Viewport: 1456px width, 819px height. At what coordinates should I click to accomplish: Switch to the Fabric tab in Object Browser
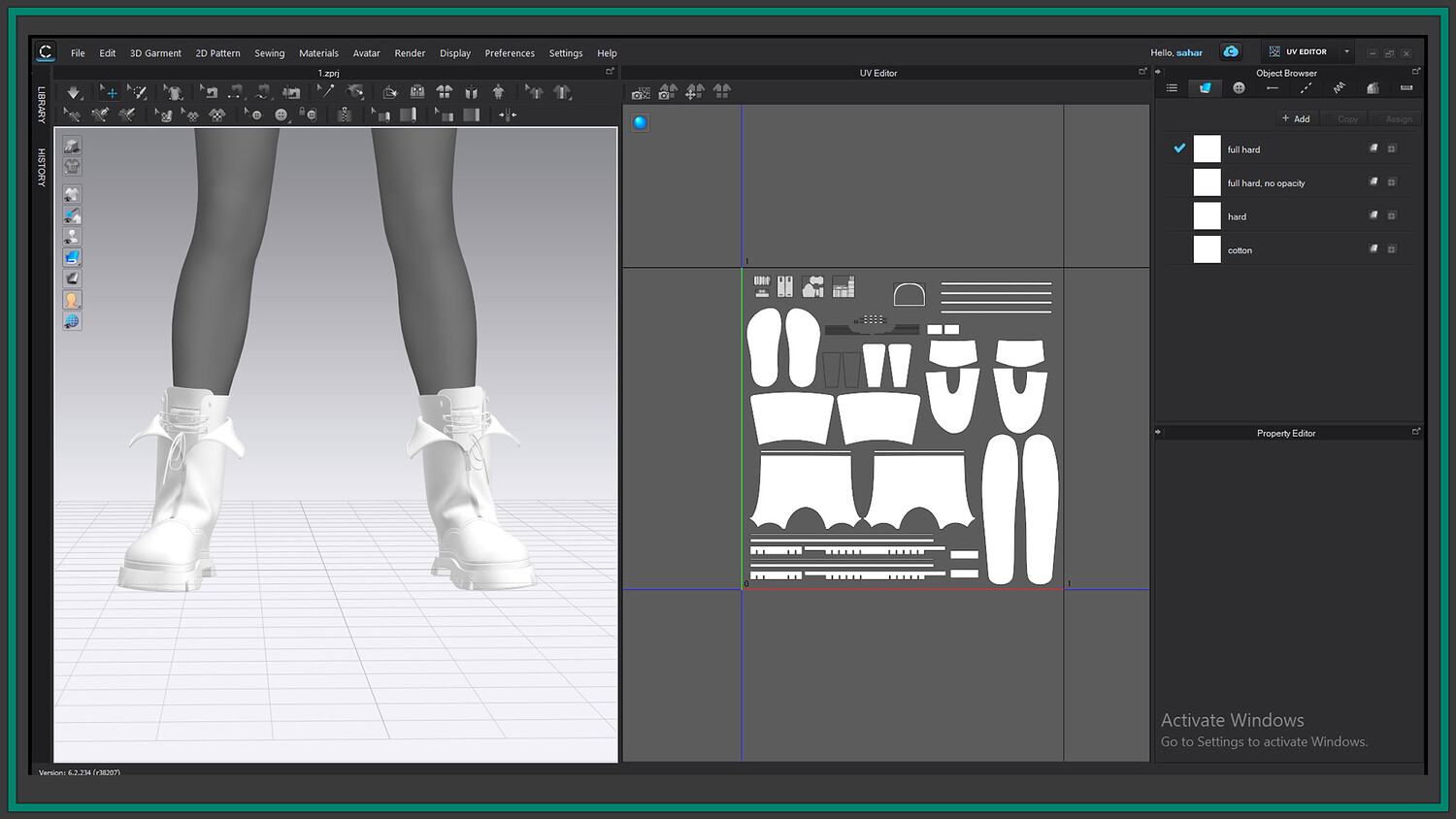(x=1205, y=88)
